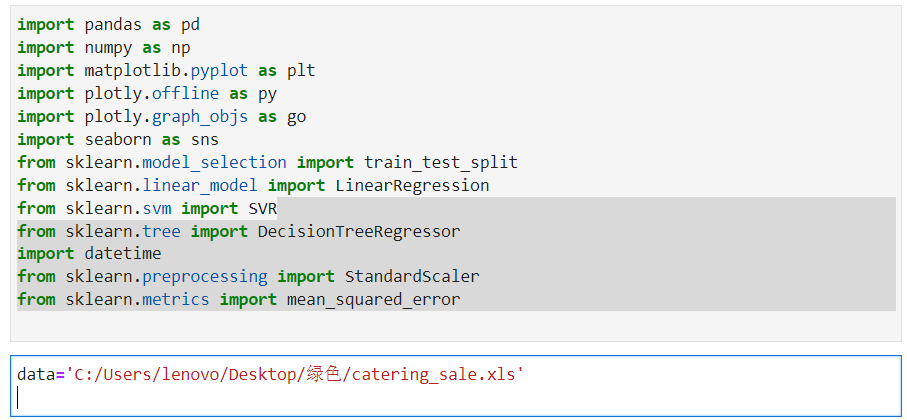Image resolution: width=907 pixels, height=420 pixels.
Task: Click the 'import datetime' line
Action: 89,253
